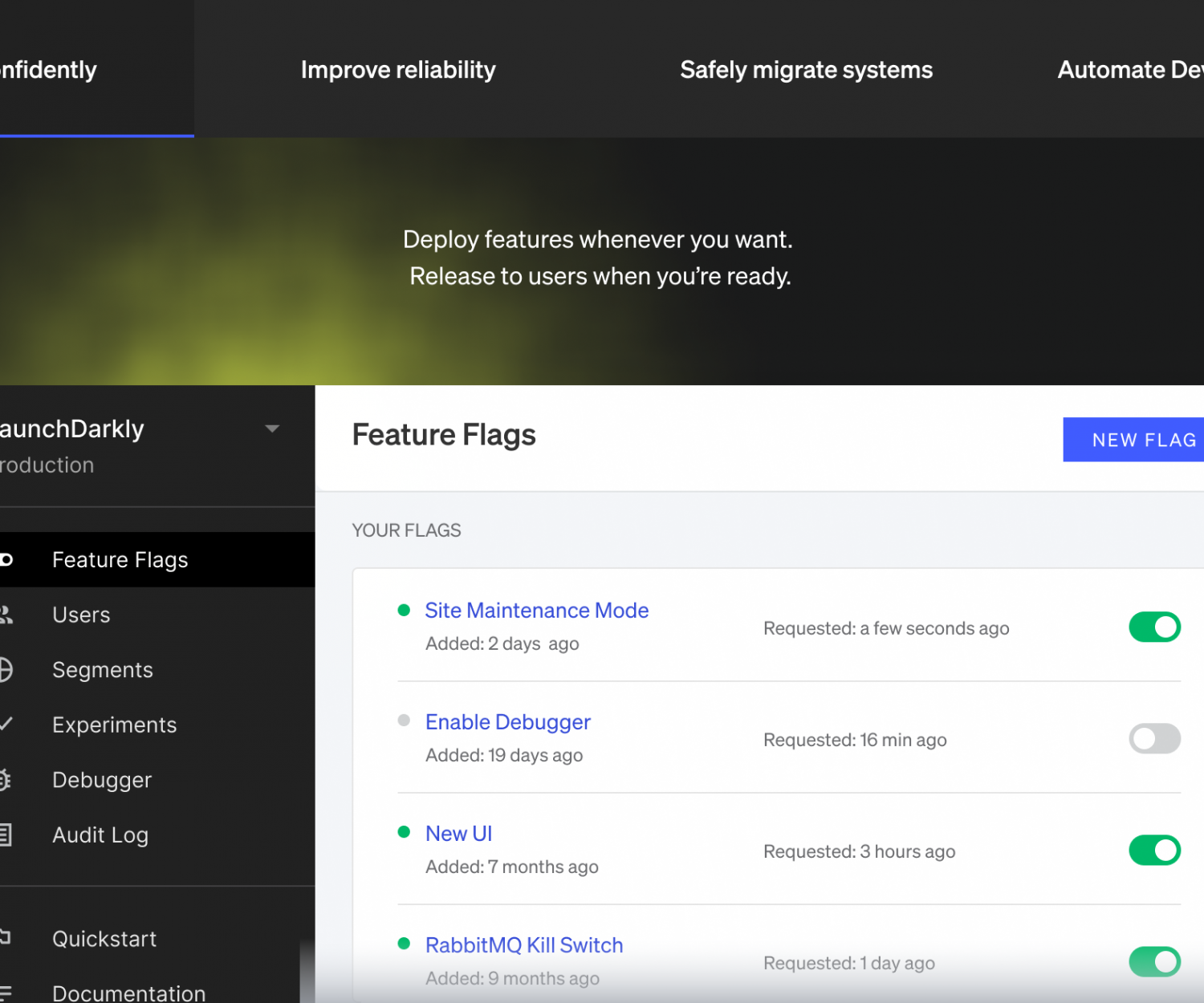1204x1003 pixels.
Task: Open the RabbitMQ Kill Switch flag link
Action: point(523,945)
